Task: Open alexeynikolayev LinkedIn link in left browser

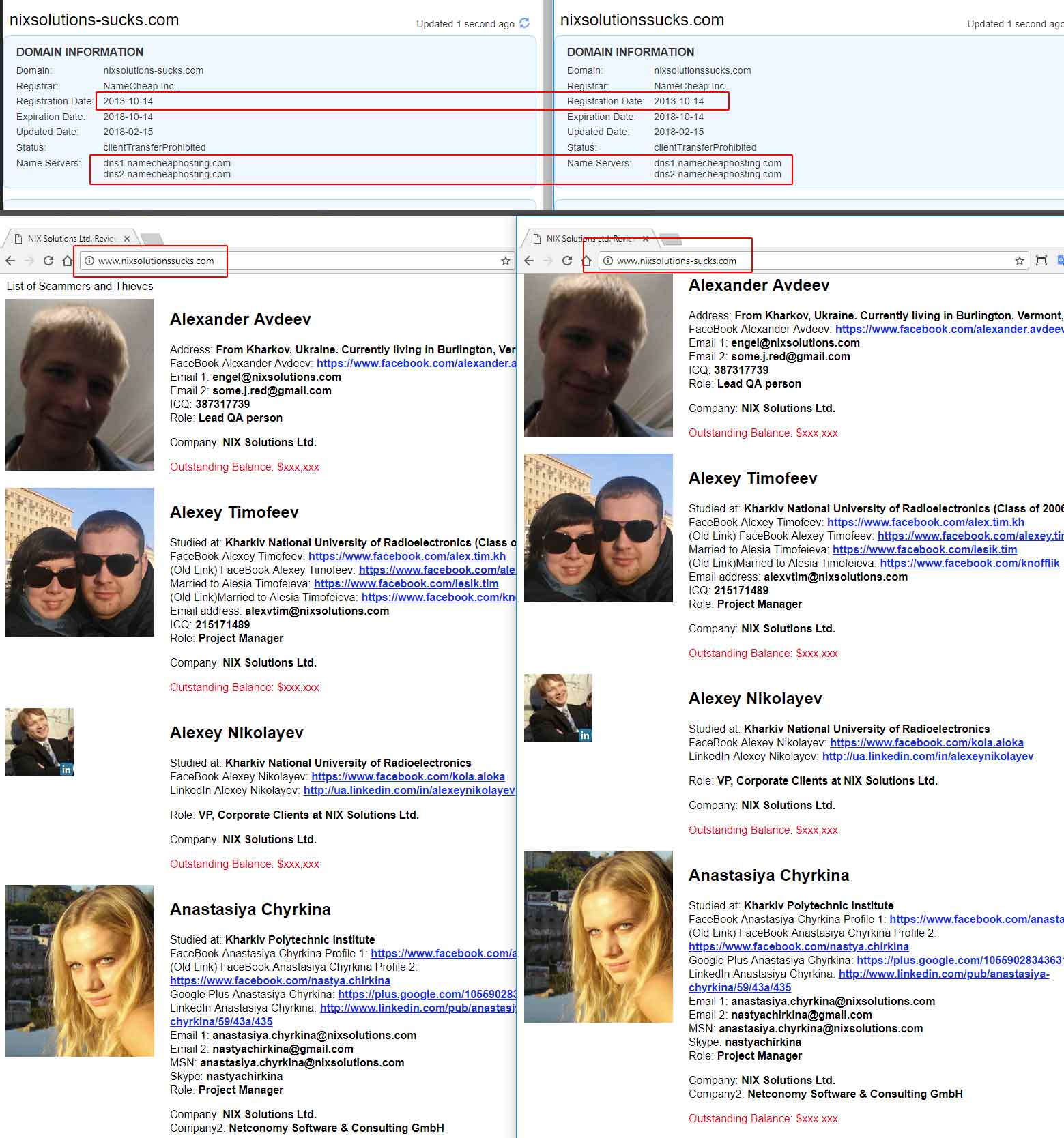Action: click(409, 790)
